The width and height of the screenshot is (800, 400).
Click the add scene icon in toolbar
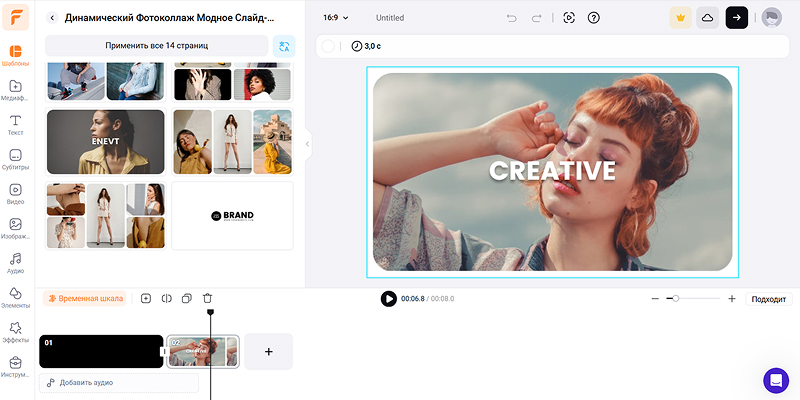[x=146, y=298]
